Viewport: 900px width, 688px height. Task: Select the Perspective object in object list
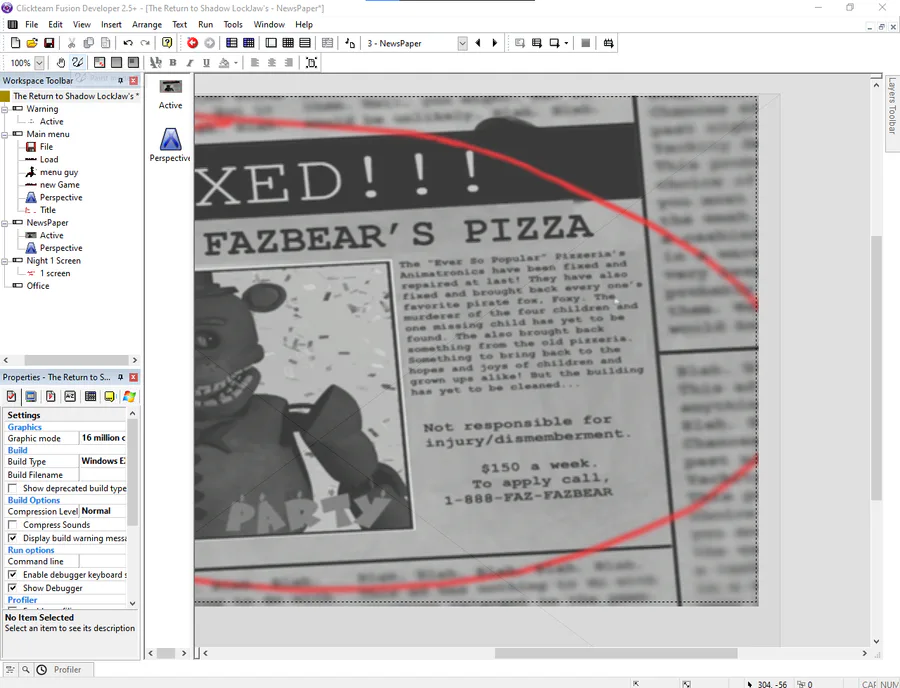coord(170,145)
